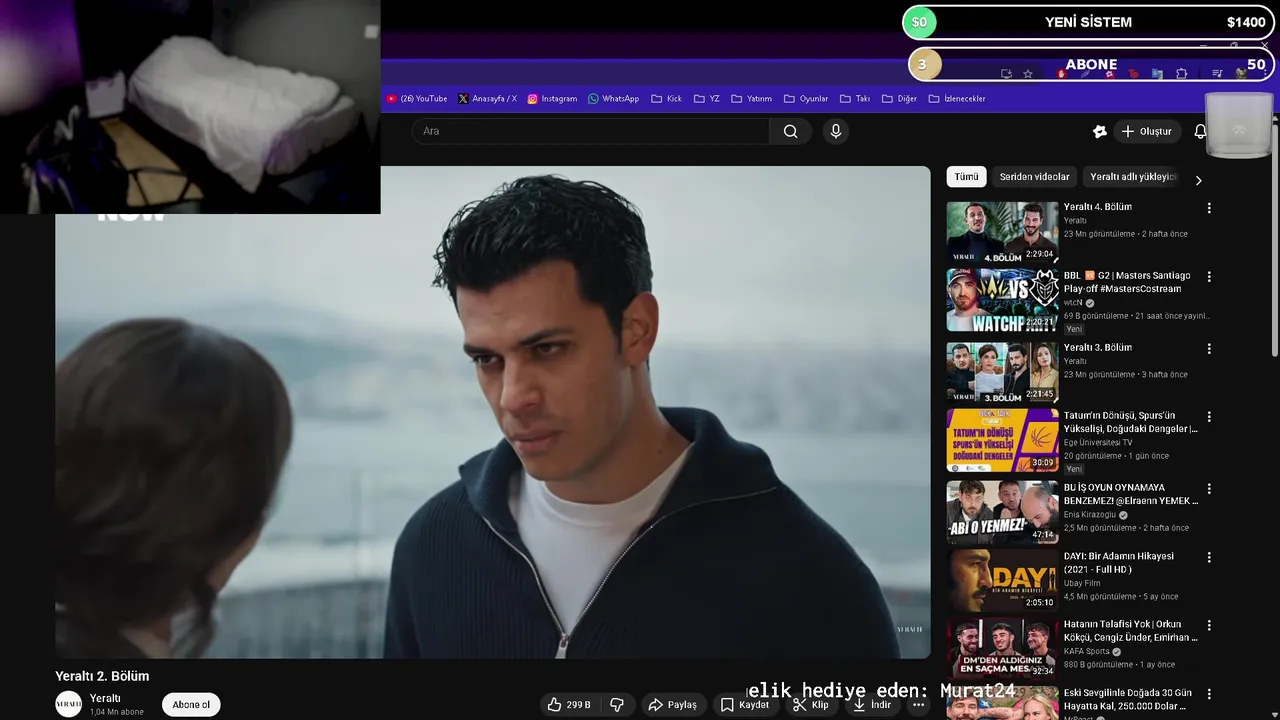
Task: Click channel name Ege Üniversitesi TV
Action: (1098, 442)
